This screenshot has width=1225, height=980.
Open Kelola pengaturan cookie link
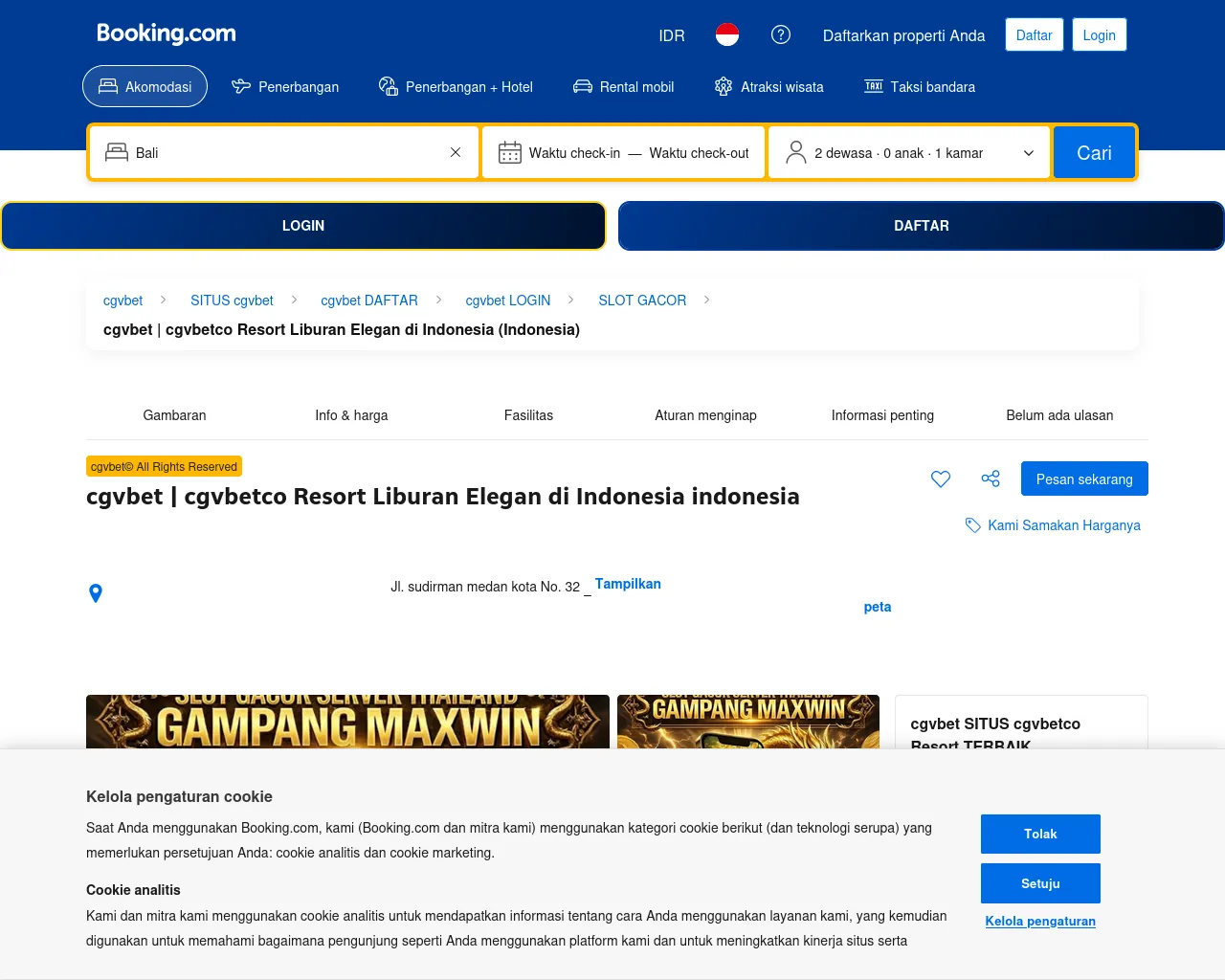click(x=1040, y=921)
